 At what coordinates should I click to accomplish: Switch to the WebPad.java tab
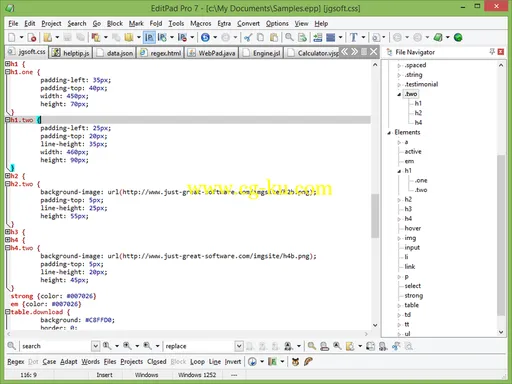[212, 53]
